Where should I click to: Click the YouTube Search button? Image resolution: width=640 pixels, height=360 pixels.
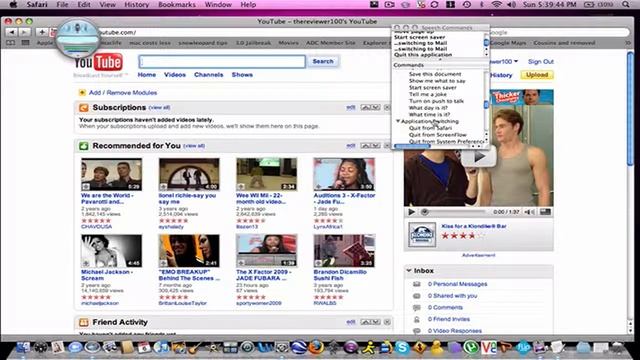323,61
